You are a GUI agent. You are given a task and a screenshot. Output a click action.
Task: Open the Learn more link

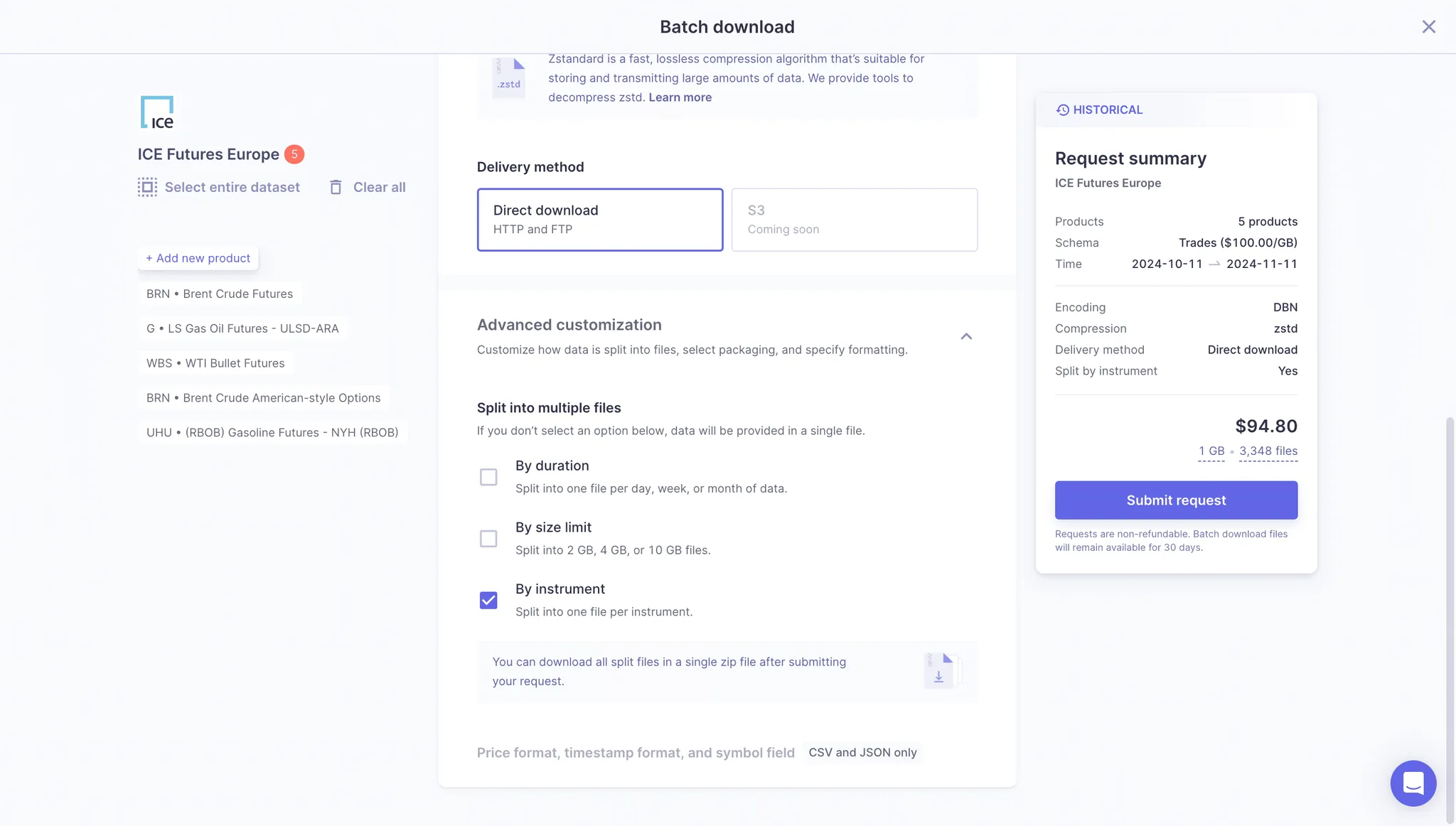click(x=680, y=97)
